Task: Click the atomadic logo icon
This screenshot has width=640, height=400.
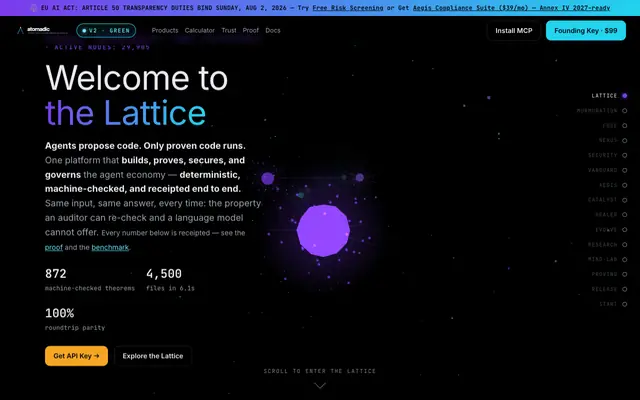Action: pyautogui.click(x=20, y=30)
